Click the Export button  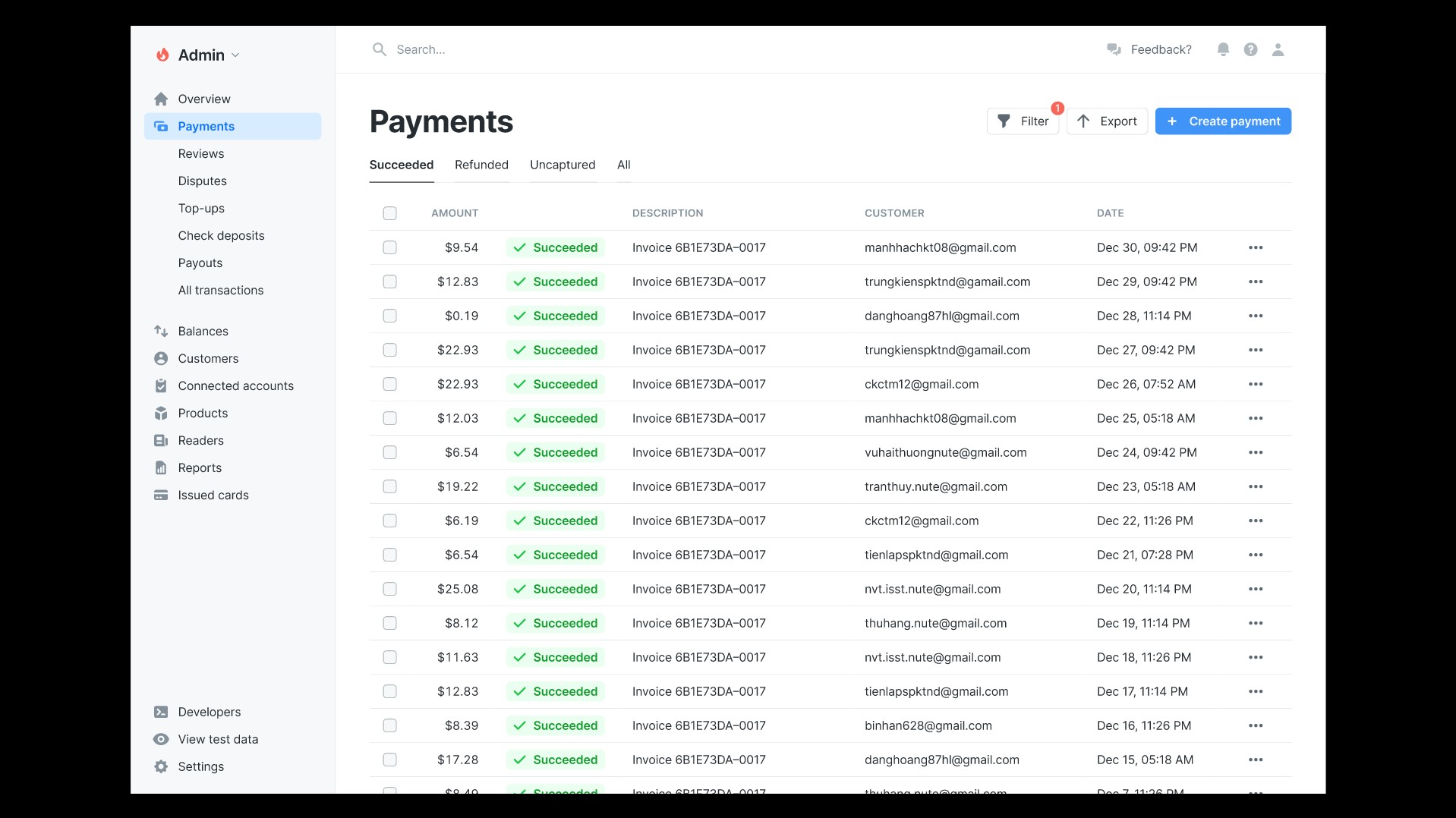tap(1107, 121)
